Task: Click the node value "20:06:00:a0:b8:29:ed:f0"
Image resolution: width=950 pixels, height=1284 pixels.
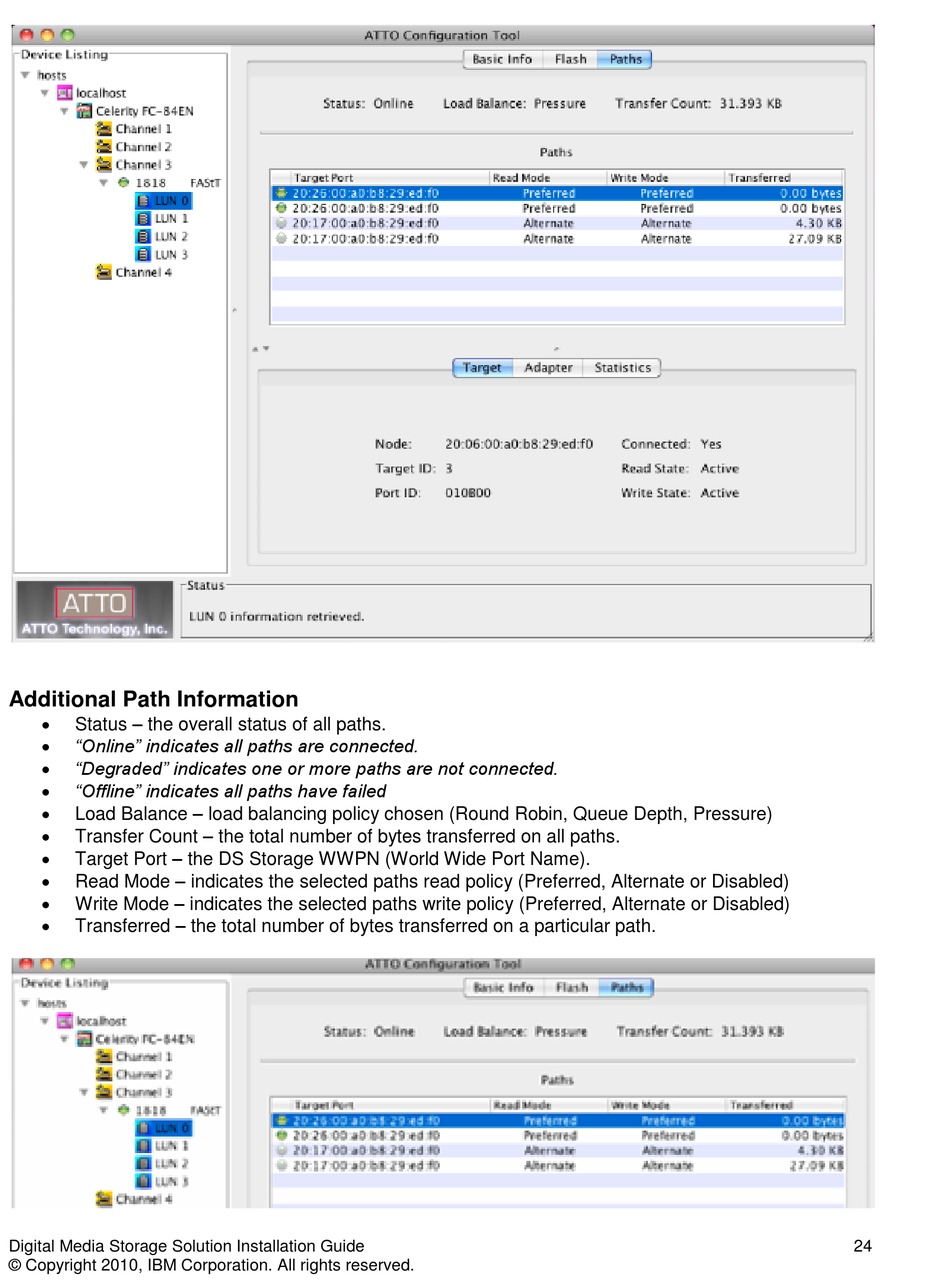Action: pyautogui.click(x=519, y=444)
